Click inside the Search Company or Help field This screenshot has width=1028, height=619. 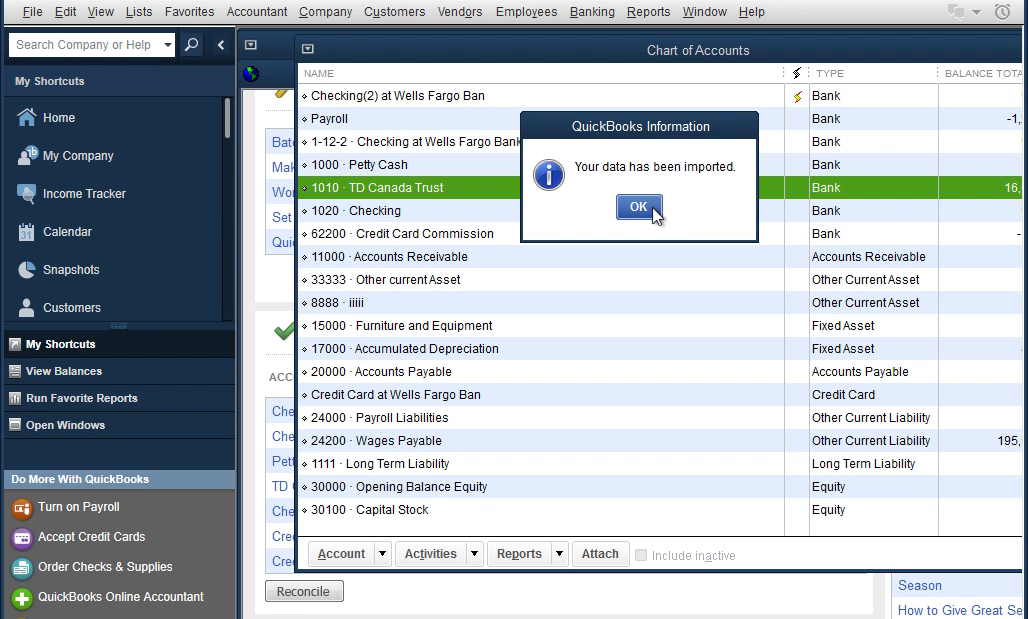click(84, 45)
